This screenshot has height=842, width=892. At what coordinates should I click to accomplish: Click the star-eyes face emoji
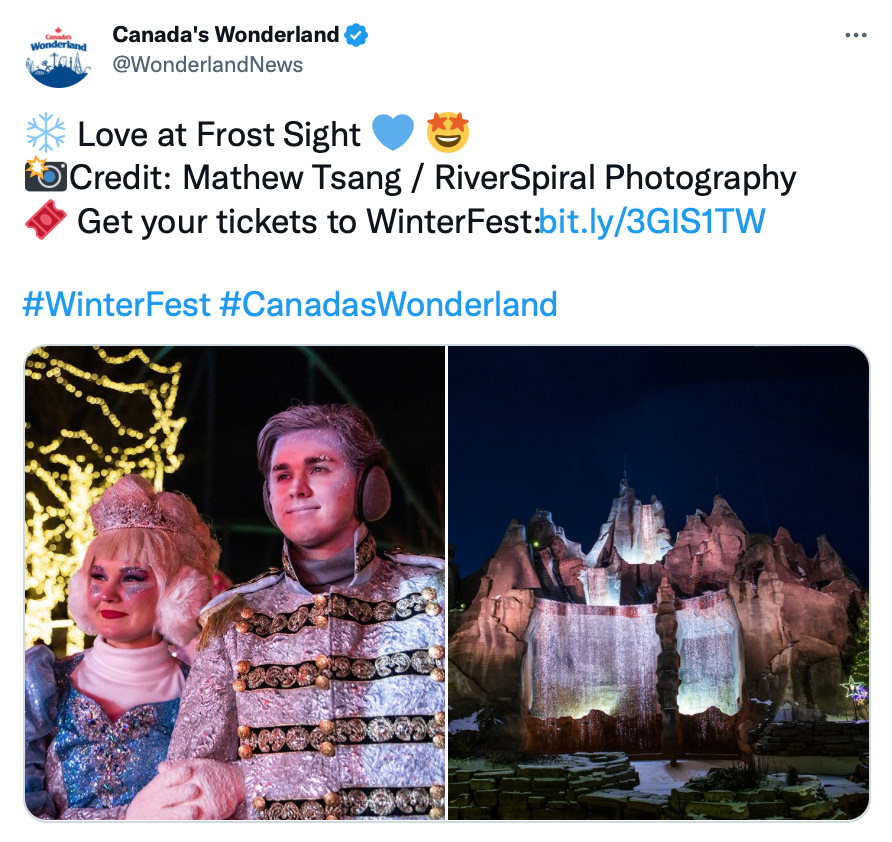448,133
